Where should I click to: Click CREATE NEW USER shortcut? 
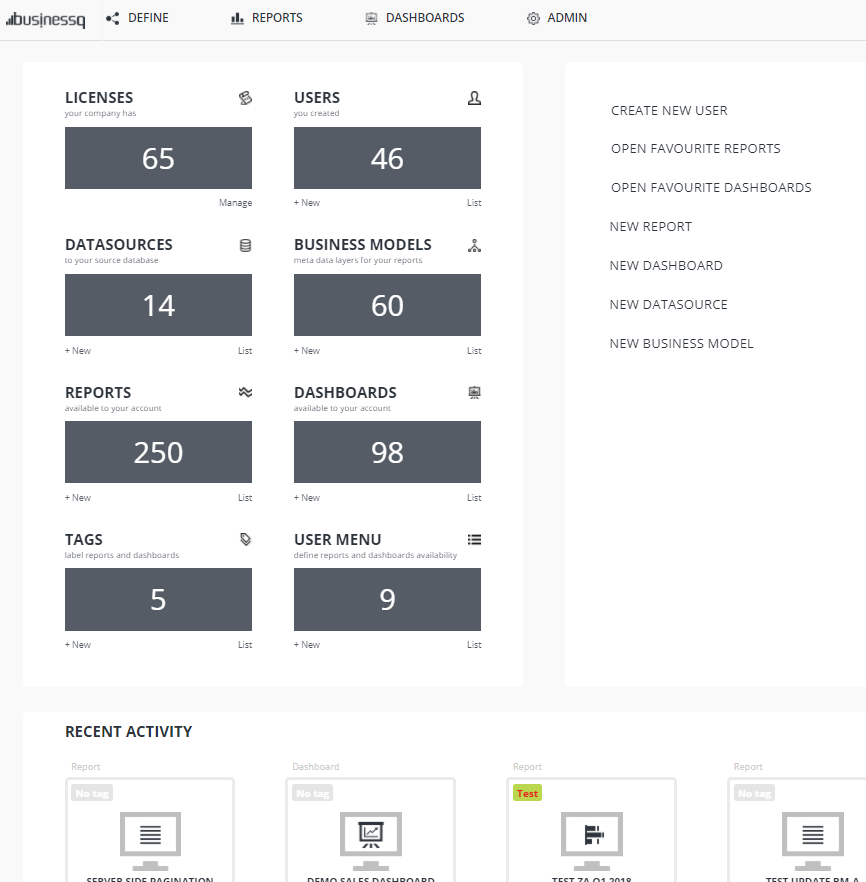coord(669,111)
